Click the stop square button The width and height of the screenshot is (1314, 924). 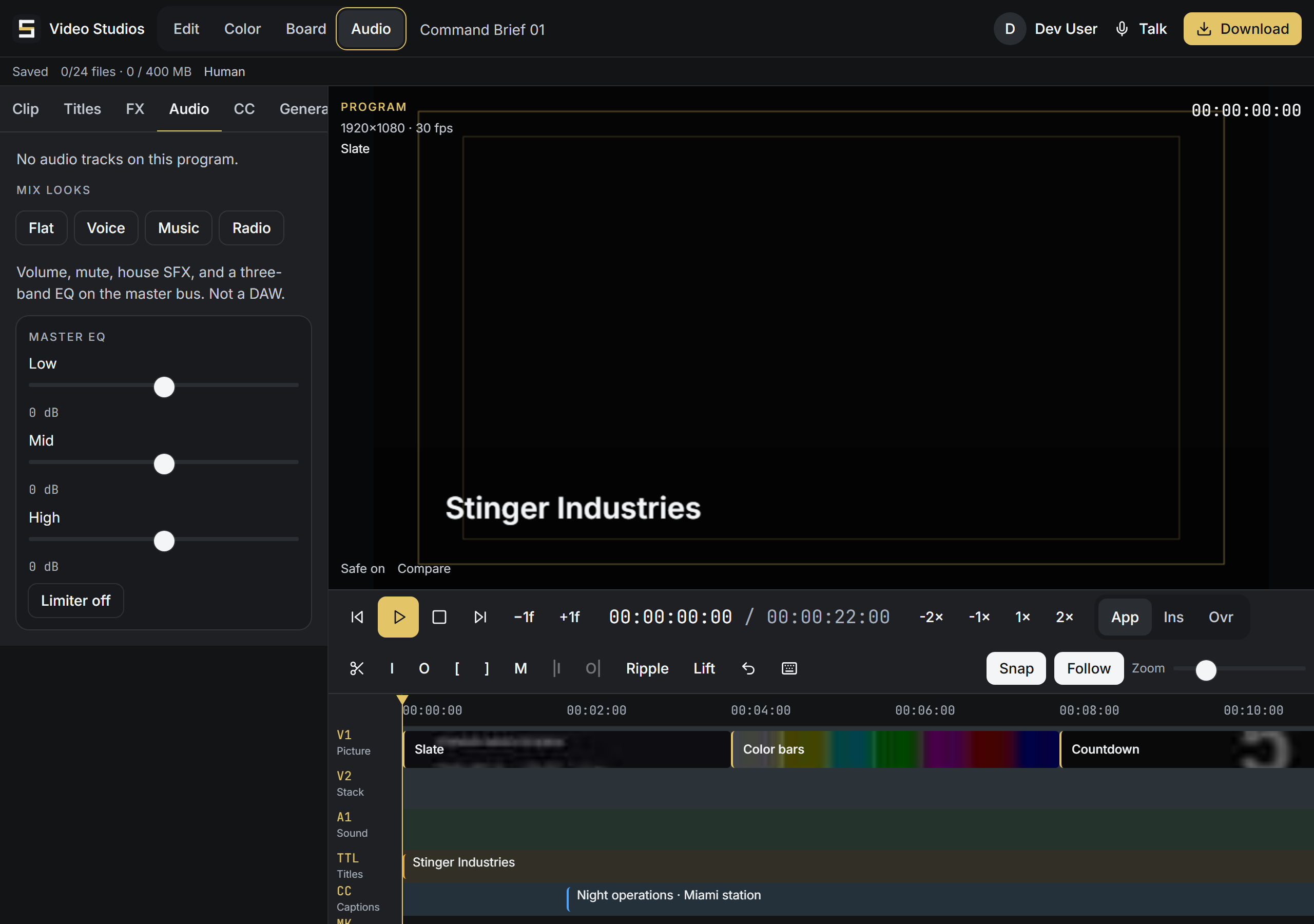(x=439, y=617)
